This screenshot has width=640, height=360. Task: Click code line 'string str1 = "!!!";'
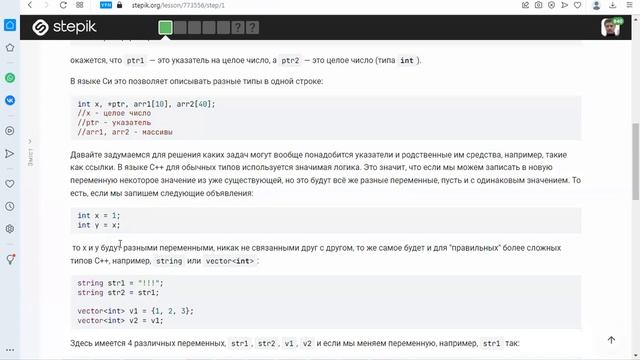(x=120, y=283)
